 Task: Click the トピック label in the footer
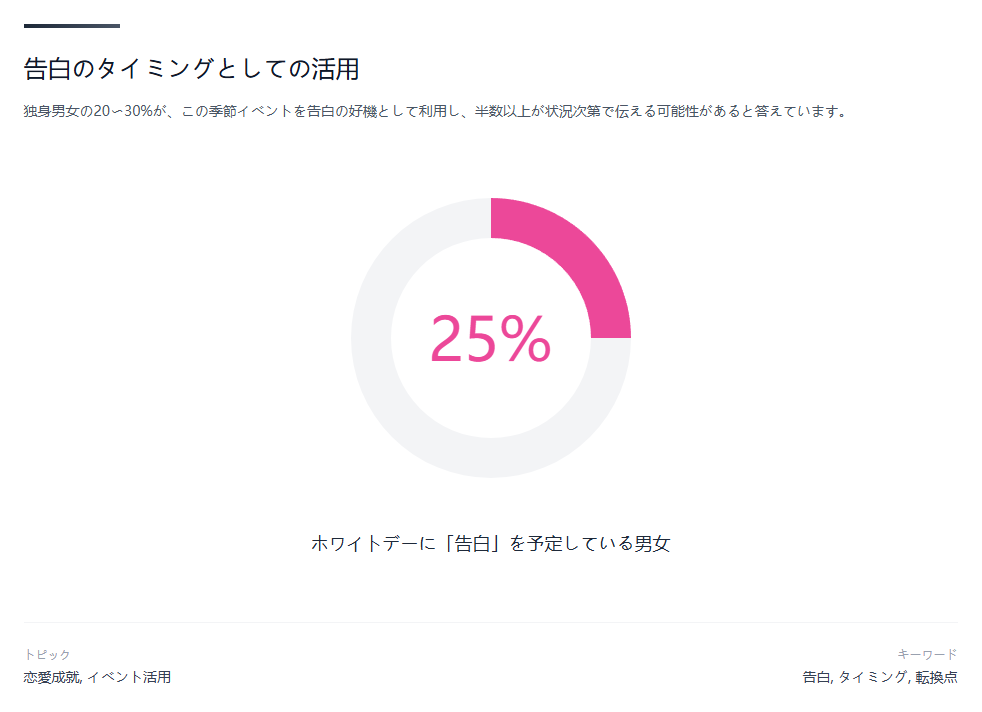pos(47,654)
